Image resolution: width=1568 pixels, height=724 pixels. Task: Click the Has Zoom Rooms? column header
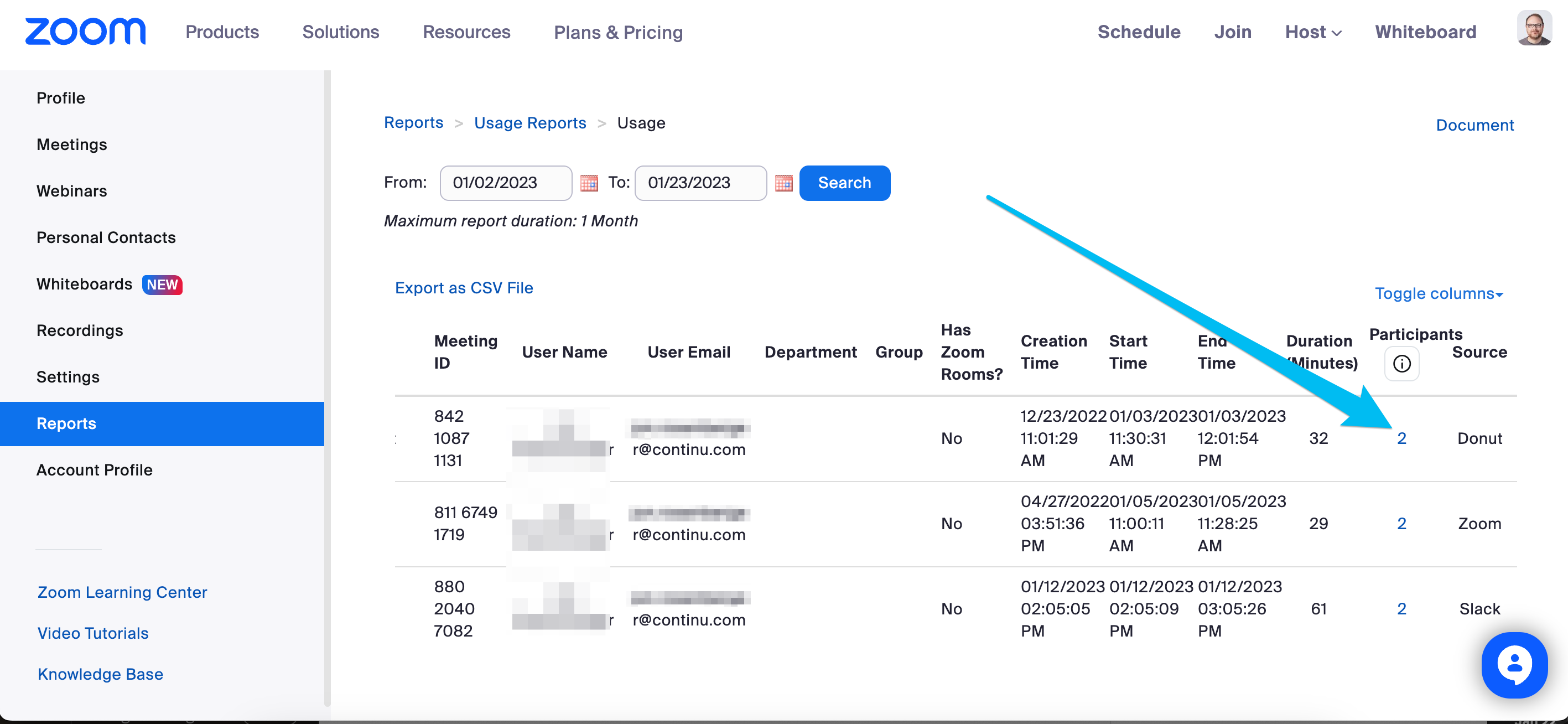click(x=971, y=352)
